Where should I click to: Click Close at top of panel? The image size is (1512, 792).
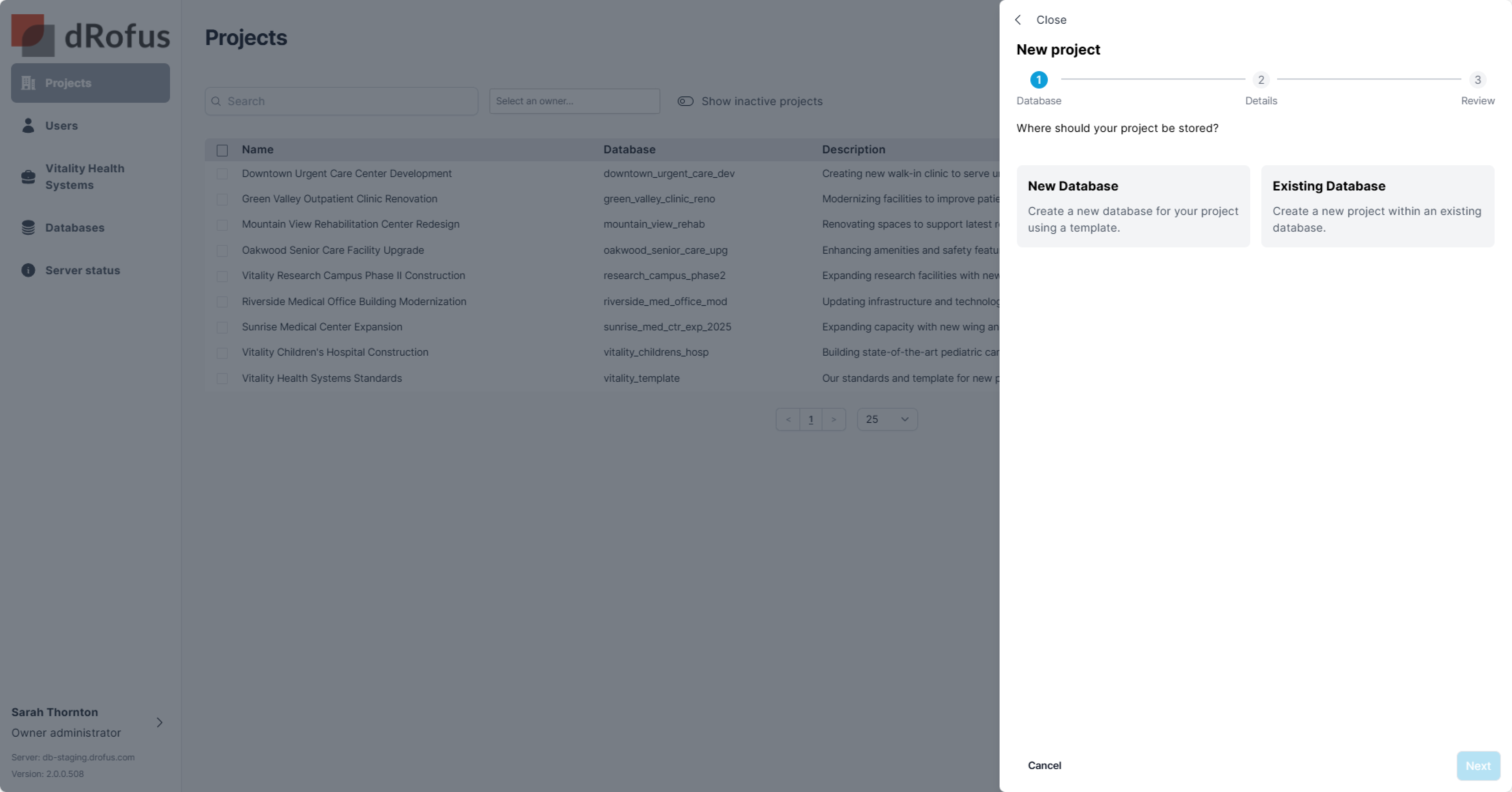pyautogui.click(x=1051, y=19)
